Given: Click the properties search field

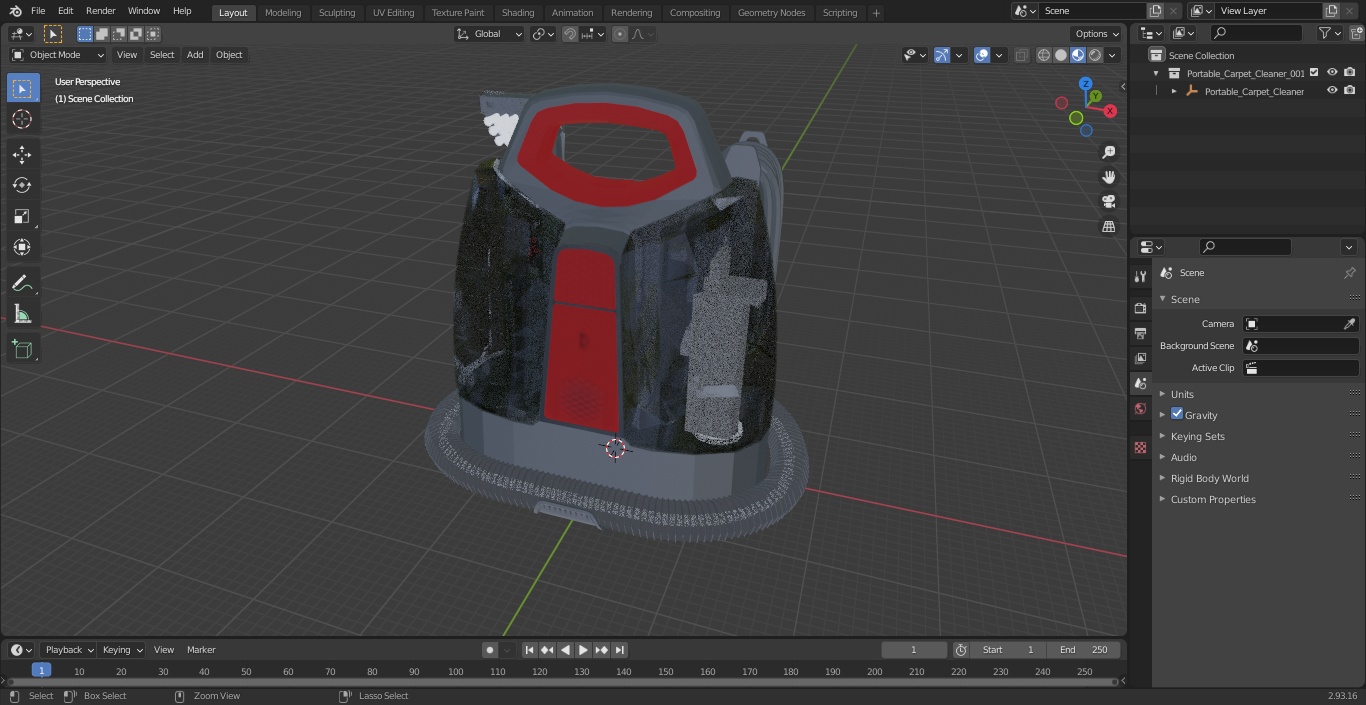Looking at the screenshot, I should pos(1245,247).
